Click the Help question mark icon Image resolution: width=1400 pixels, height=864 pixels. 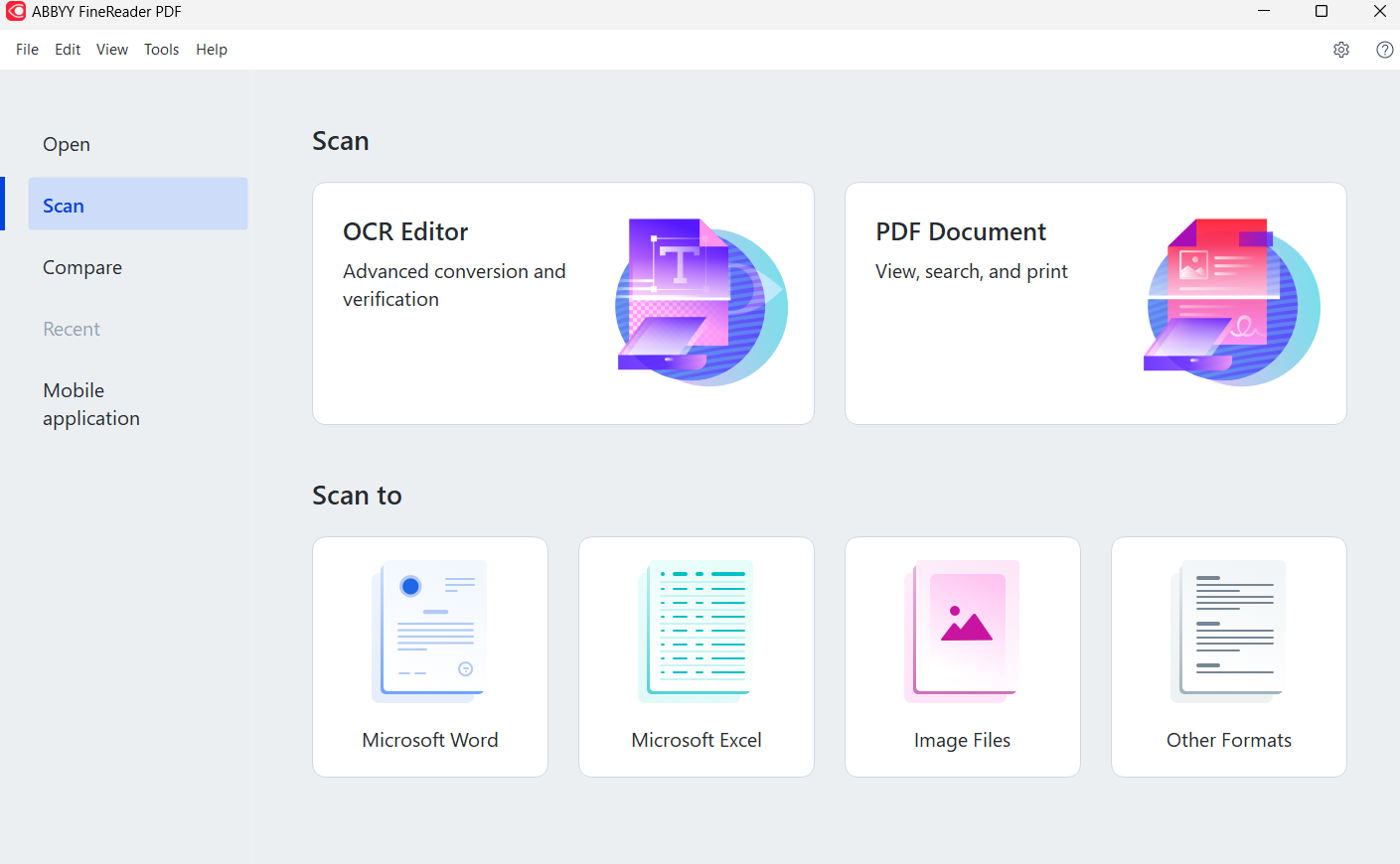coord(1385,50)
